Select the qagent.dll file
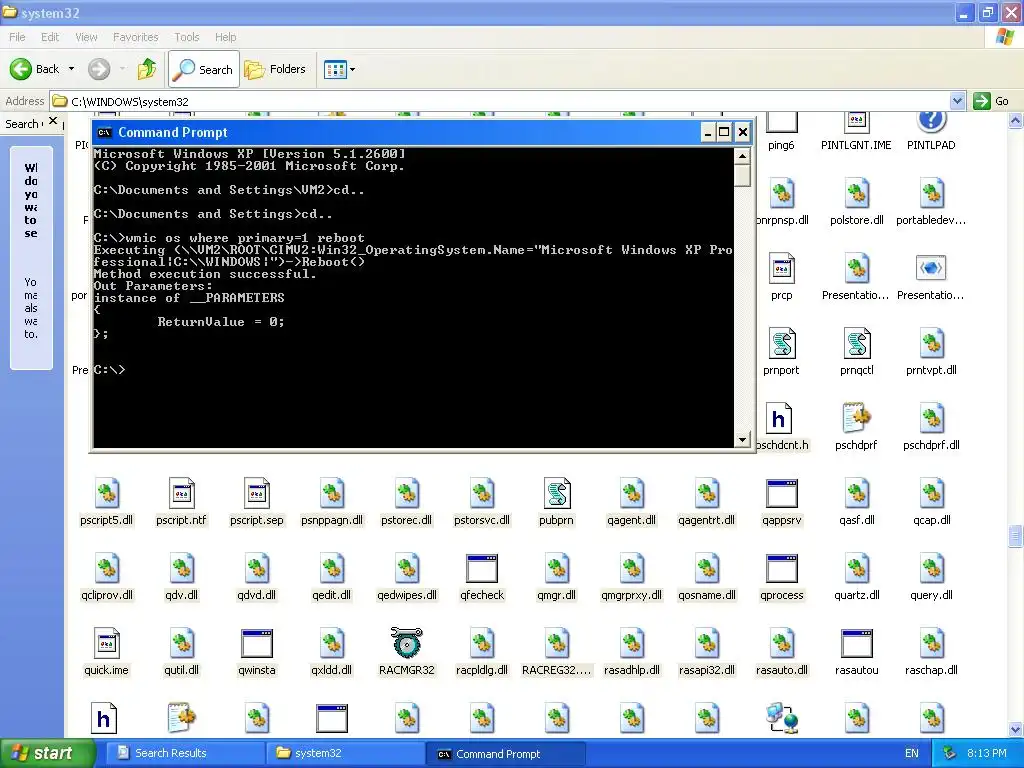Image resolution: width=1024 pixels, height=768 pixels. [632, 502]
